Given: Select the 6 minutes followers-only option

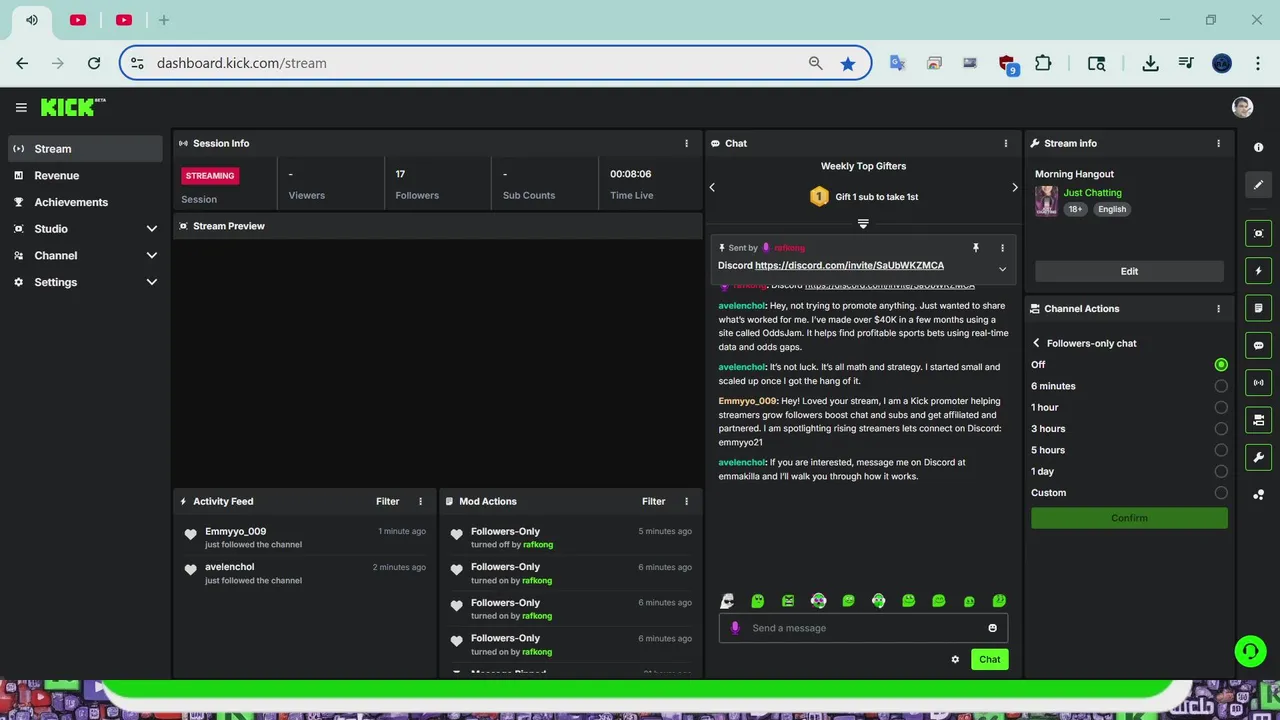Looking at the screenshot, I should point(1221,386).
